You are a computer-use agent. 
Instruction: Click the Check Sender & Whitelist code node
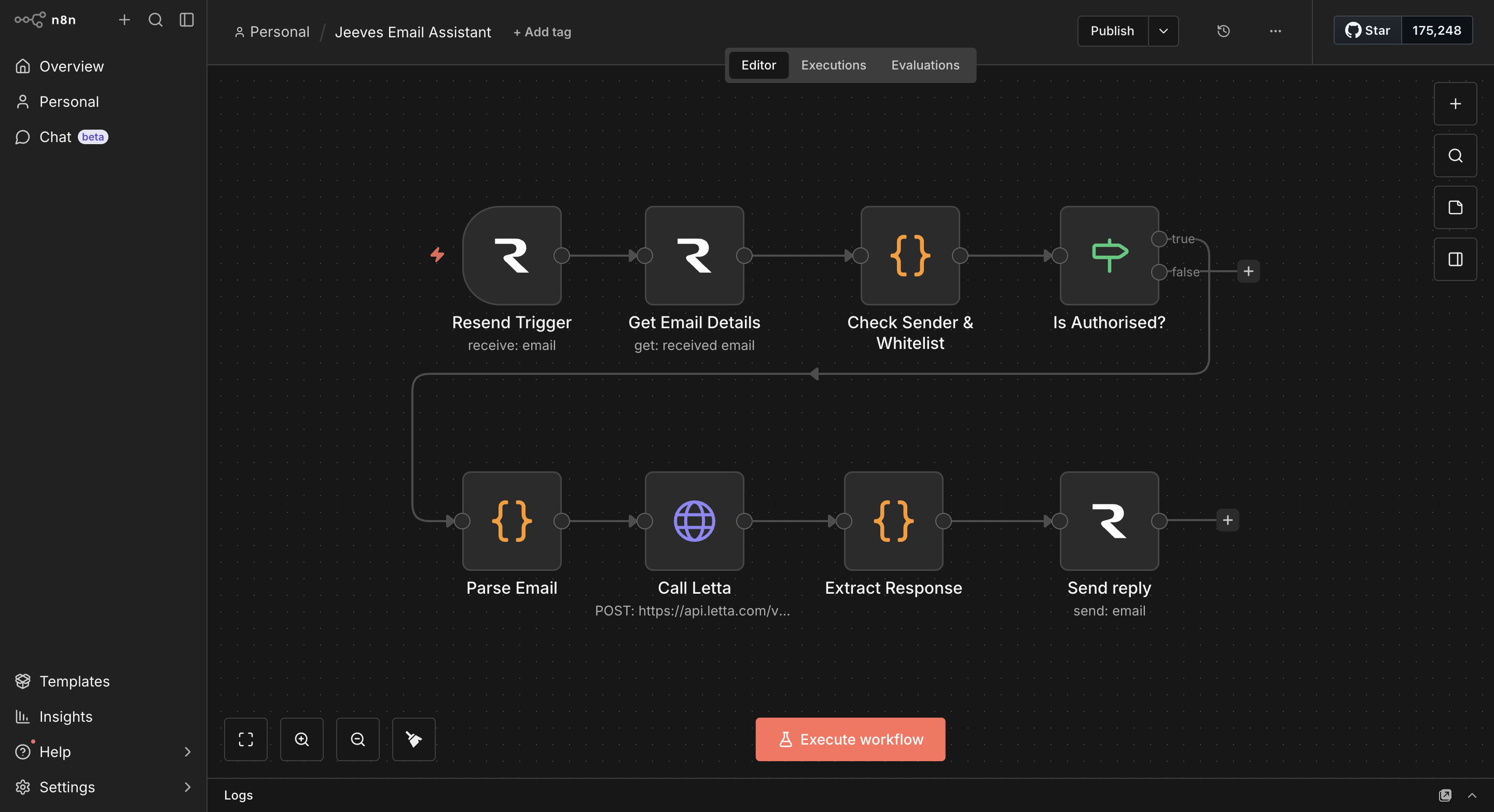click(x=909, y=256)
